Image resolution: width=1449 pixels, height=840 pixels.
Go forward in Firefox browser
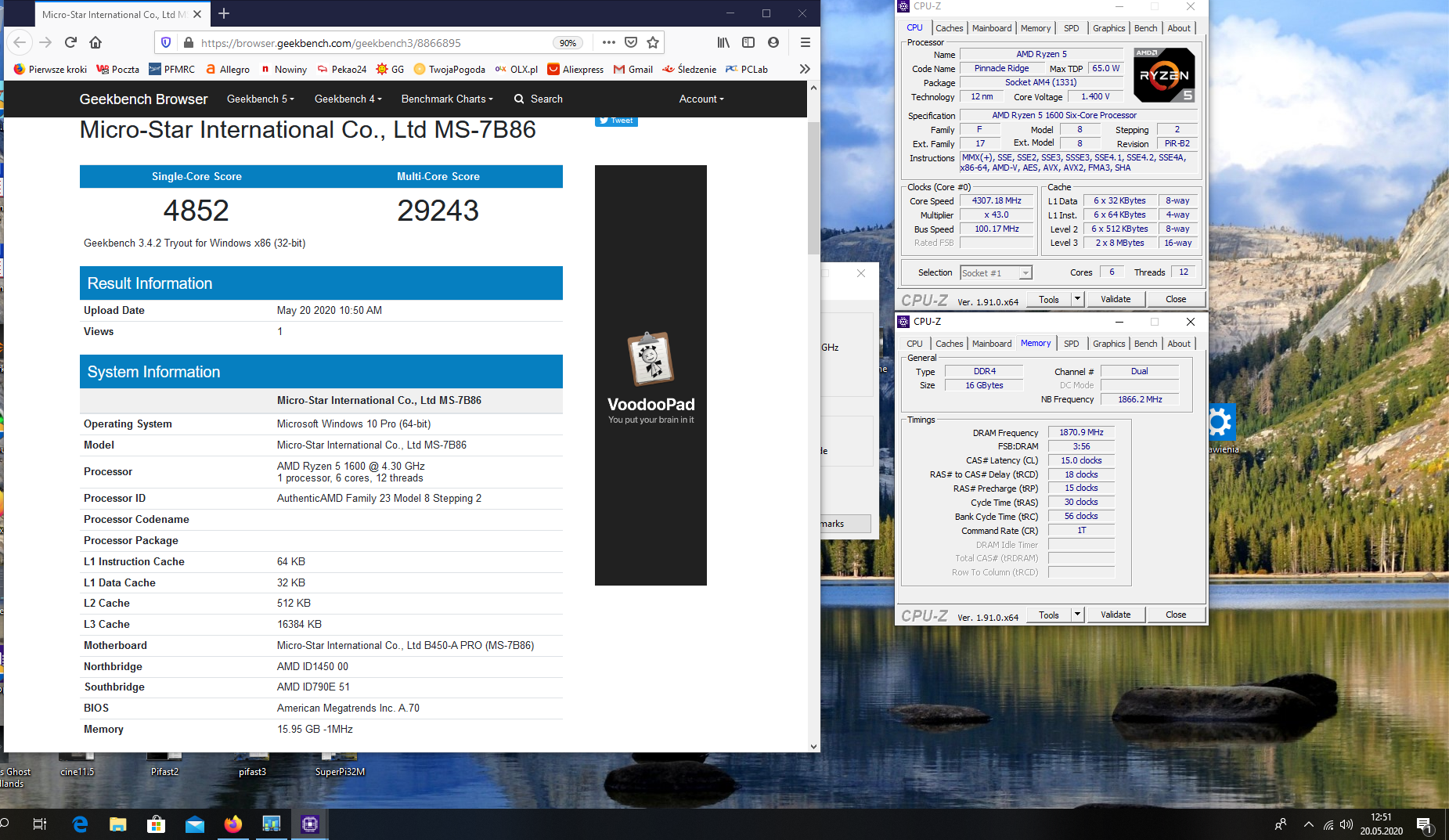(x=45, y=42)
